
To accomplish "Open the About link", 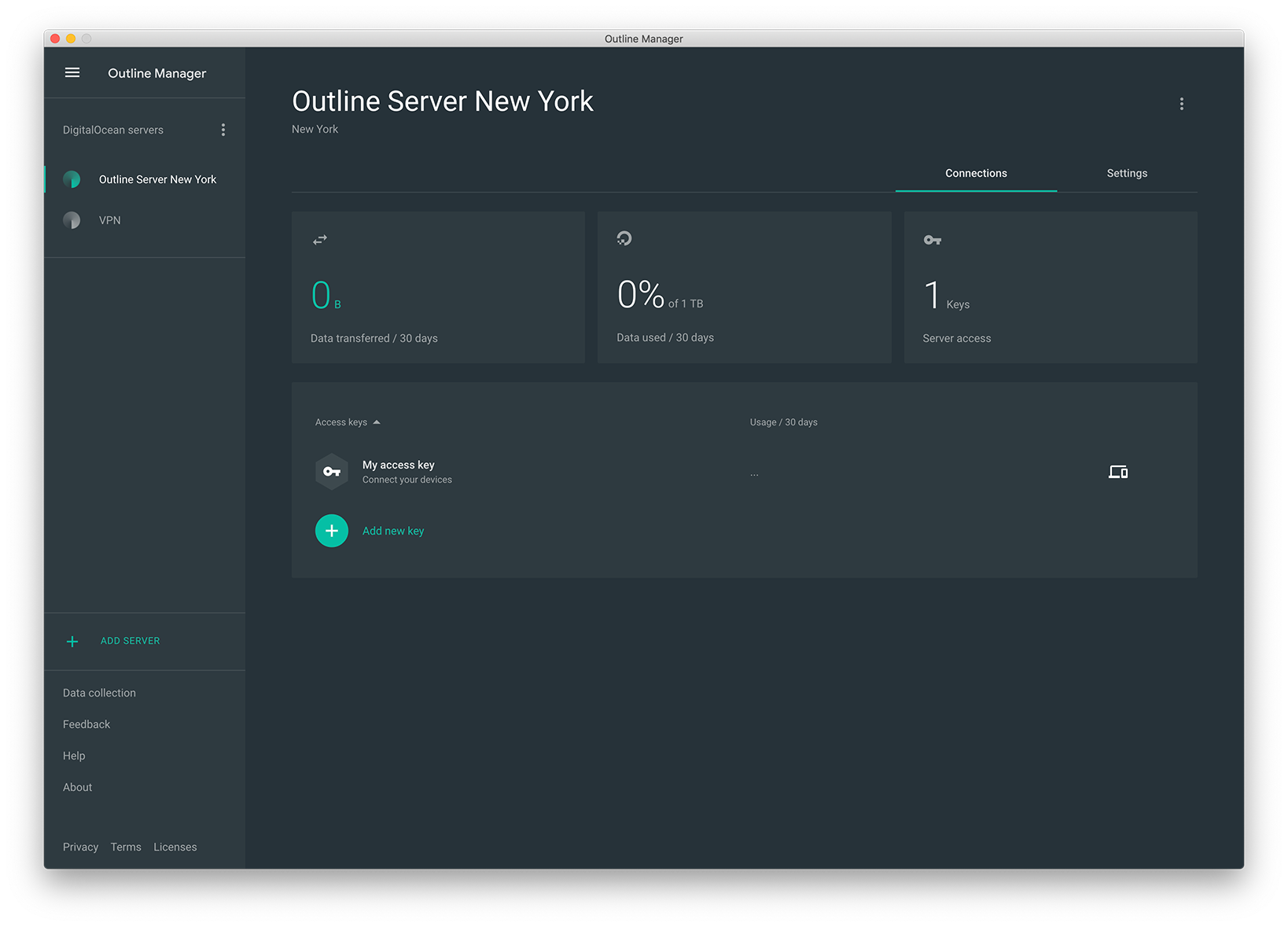I will (x=78, y=787).
